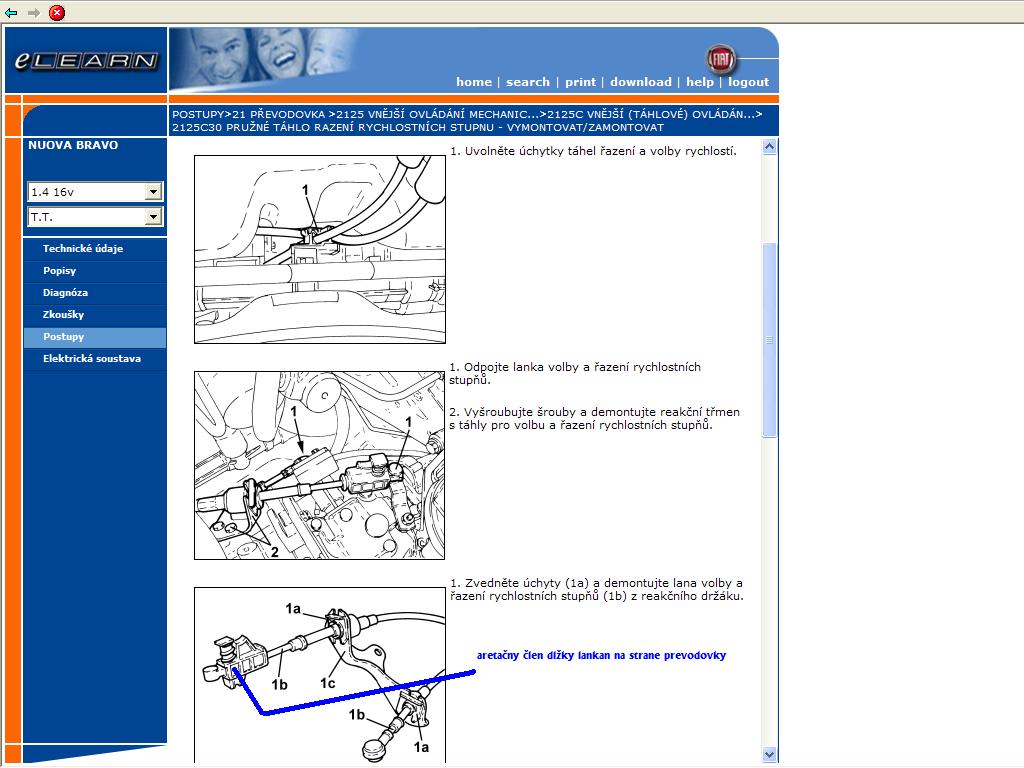The height and width of the screenshot is (768, 1024).
Task: Select Popisy in the sidebar
Action: (x=60, y=271)
